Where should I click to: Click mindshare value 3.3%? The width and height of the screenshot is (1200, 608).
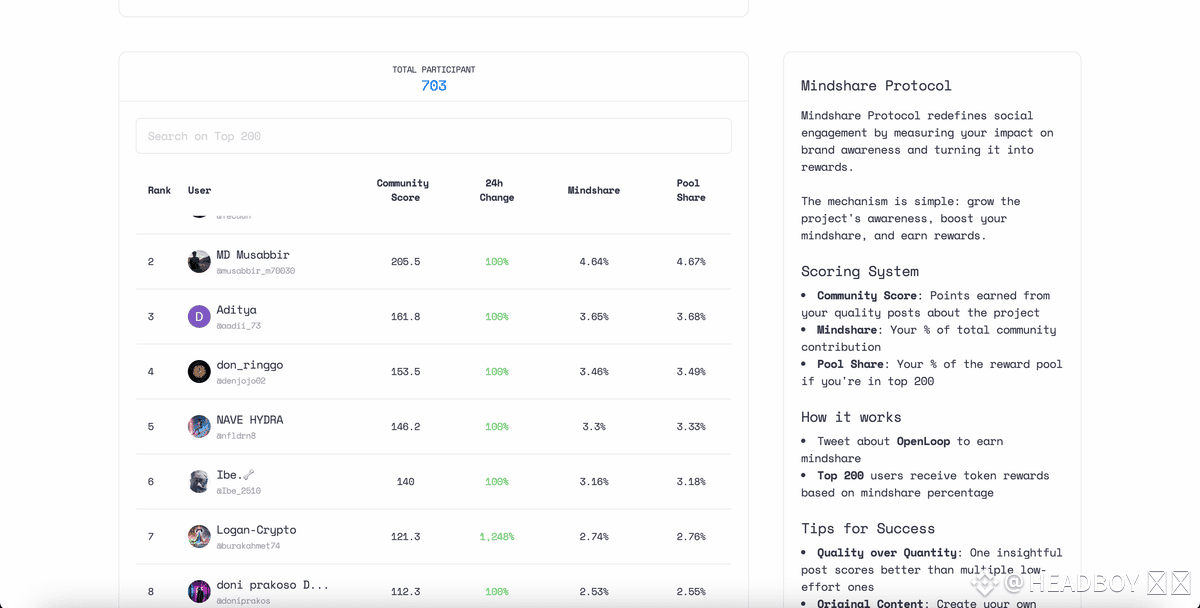[x=594, y=427]
